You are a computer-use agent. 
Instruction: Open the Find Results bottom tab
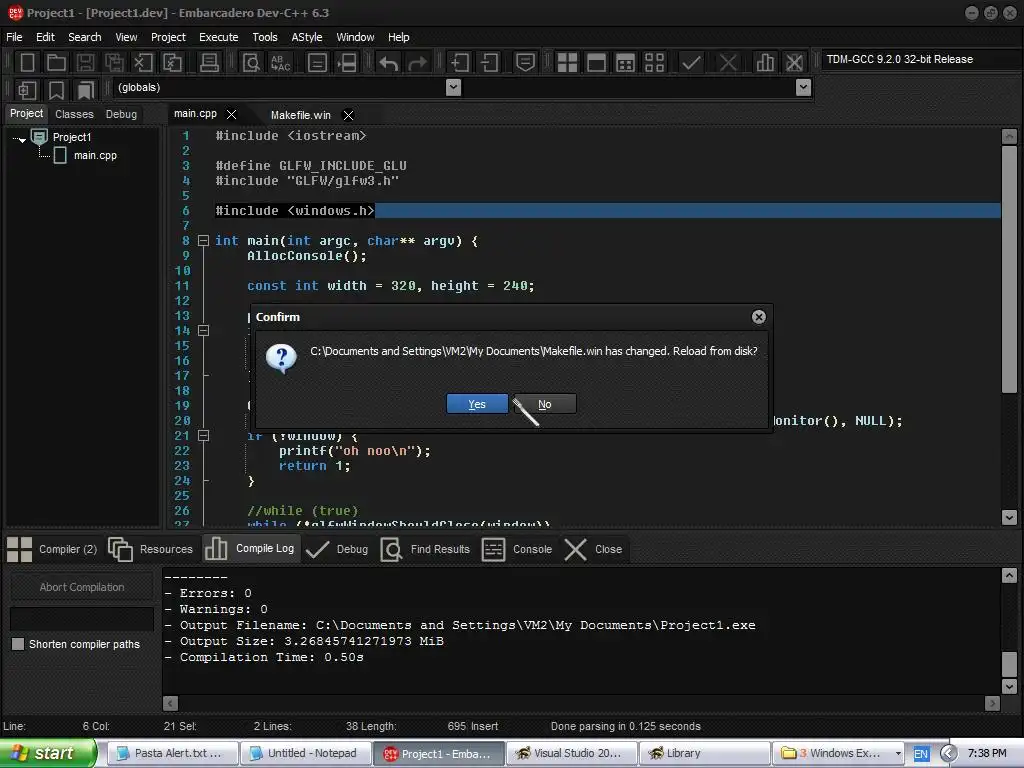click(x=425, y=549)
